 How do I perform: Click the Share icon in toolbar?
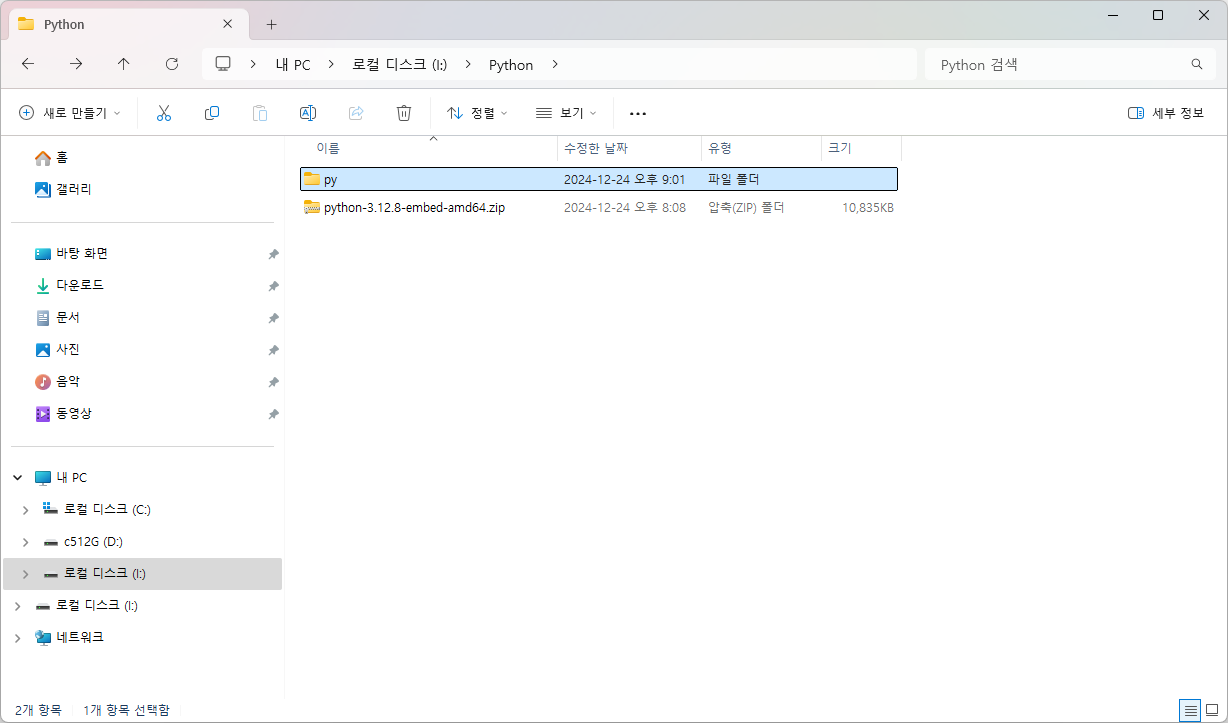pos(356,113)
